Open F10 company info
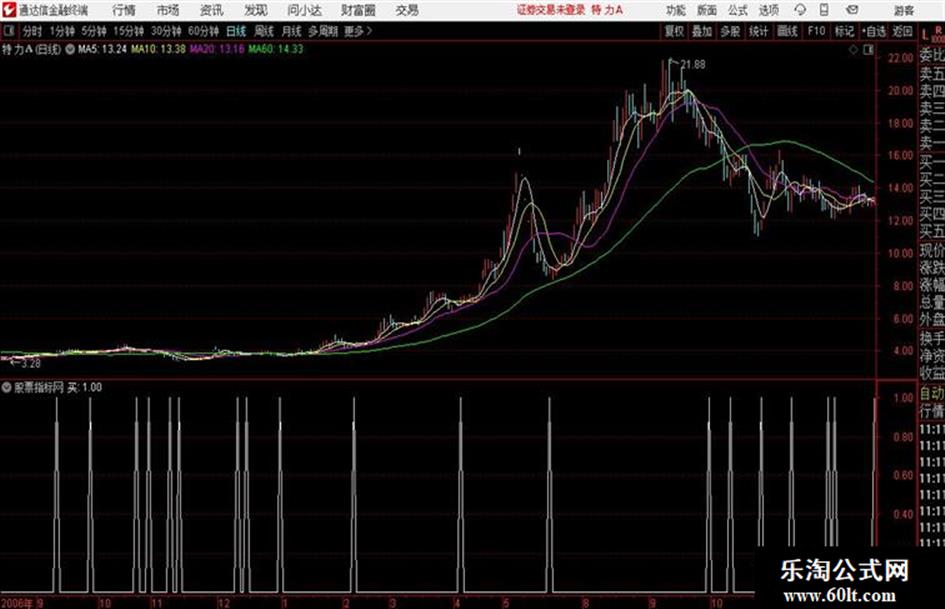 pos(816,31)
